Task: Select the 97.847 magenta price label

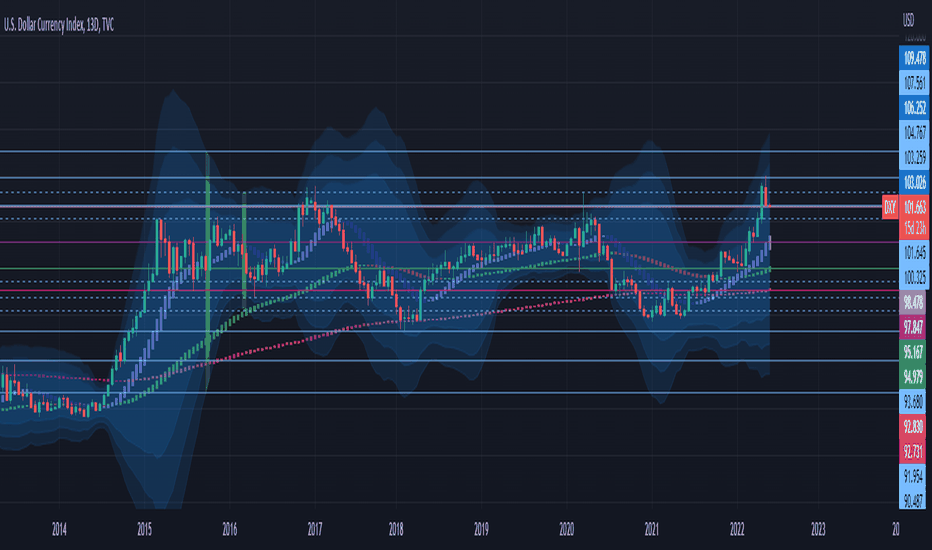Action: (x=913, y=327)
